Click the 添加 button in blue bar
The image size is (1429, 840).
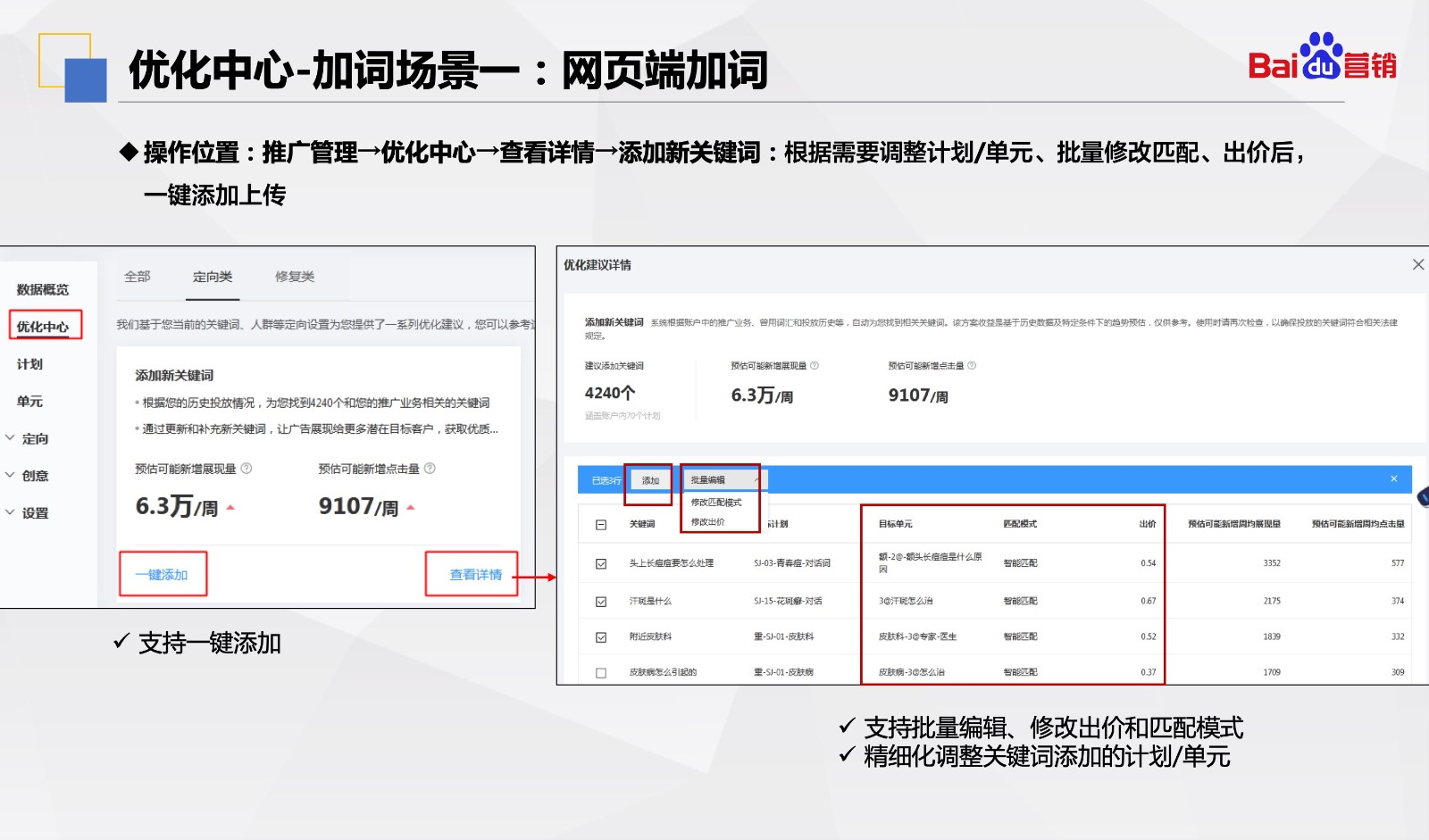650,480
